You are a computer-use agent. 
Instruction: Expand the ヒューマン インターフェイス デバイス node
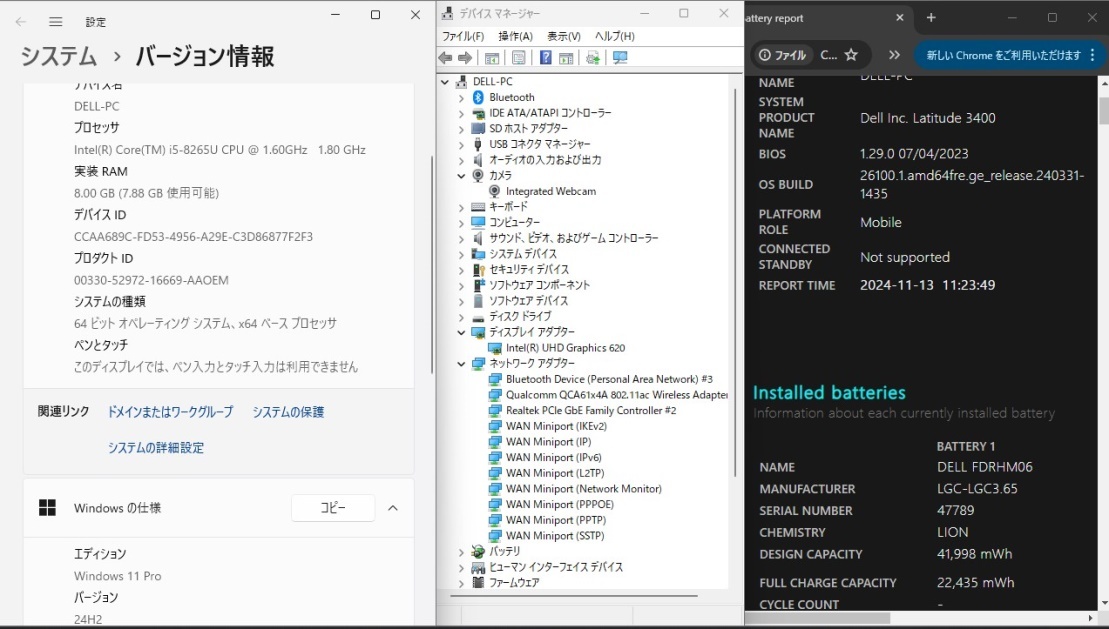click(461, 567)
